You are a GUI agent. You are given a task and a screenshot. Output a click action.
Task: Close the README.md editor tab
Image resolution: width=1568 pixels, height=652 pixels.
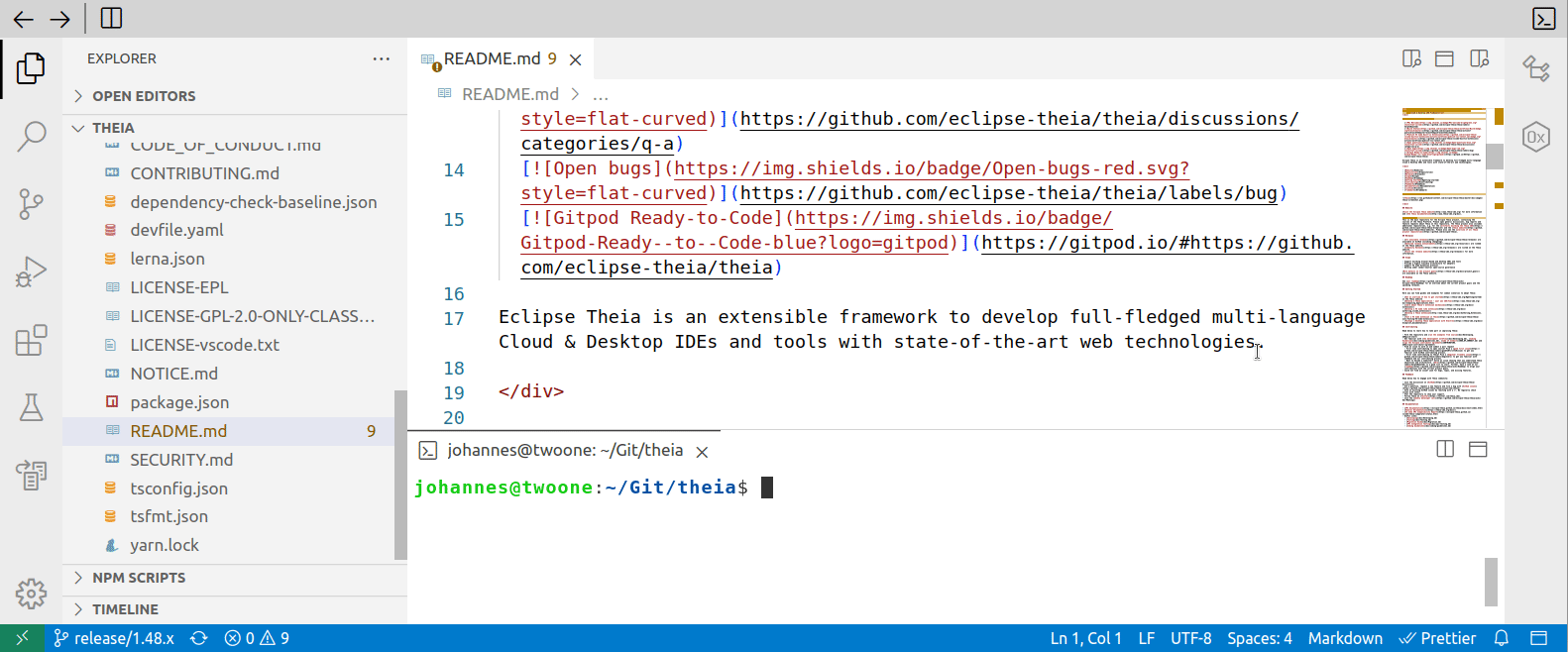click(x=575, y=59)
